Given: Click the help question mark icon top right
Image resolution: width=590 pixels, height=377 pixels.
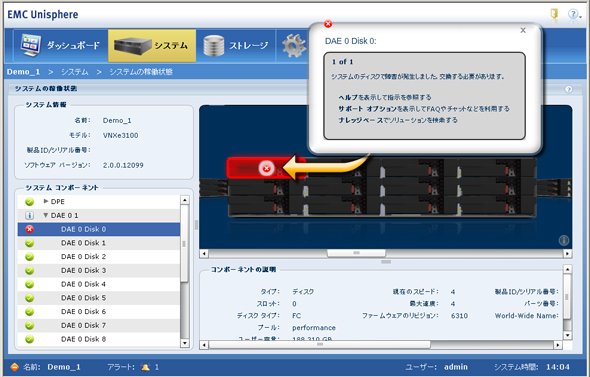Looking at the screenshot, I should (573, 14).
